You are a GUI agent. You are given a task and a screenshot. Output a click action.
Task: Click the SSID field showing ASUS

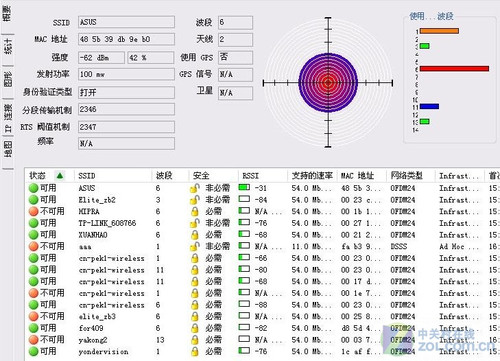[x=126, y=22]
